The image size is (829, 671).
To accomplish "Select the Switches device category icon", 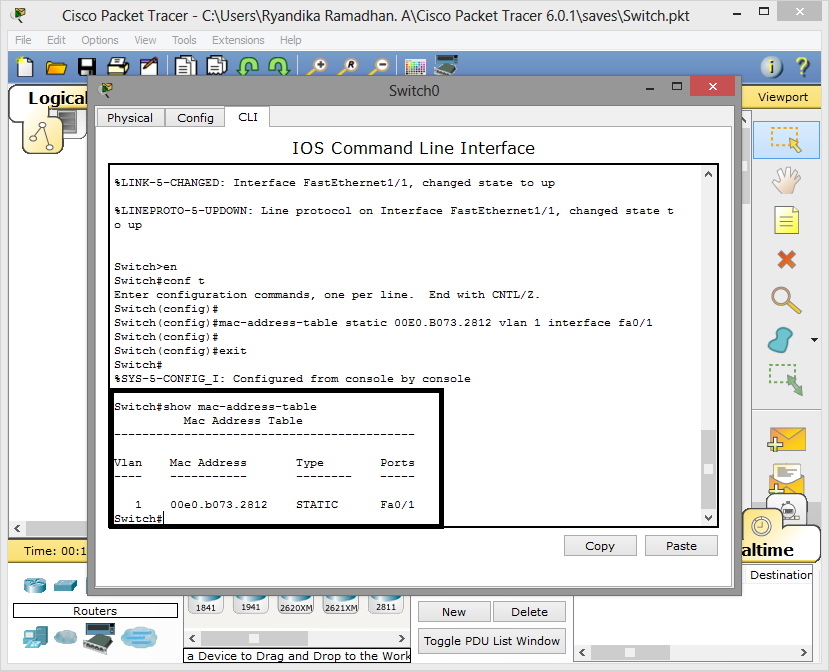I will [65, 585].
